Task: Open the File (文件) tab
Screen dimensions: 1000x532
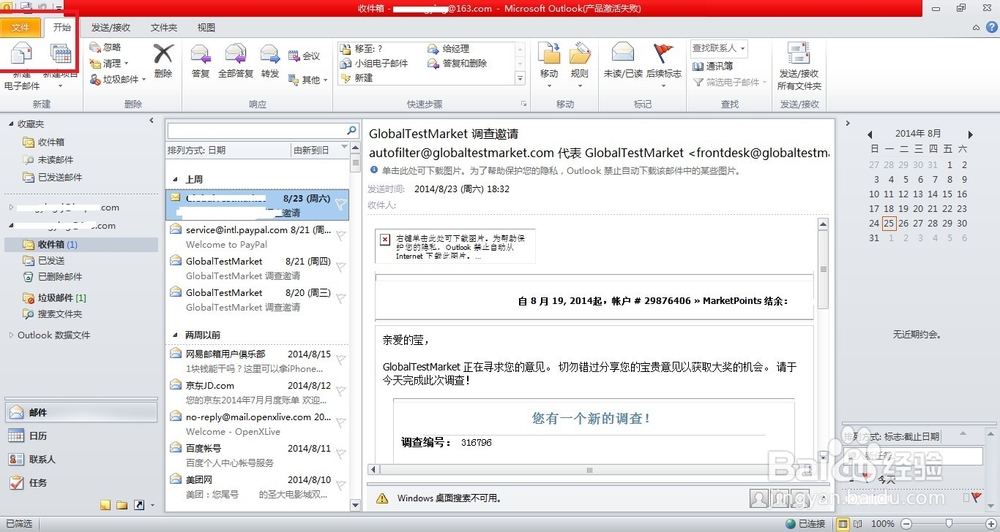Action: click(x=20, y=27)
